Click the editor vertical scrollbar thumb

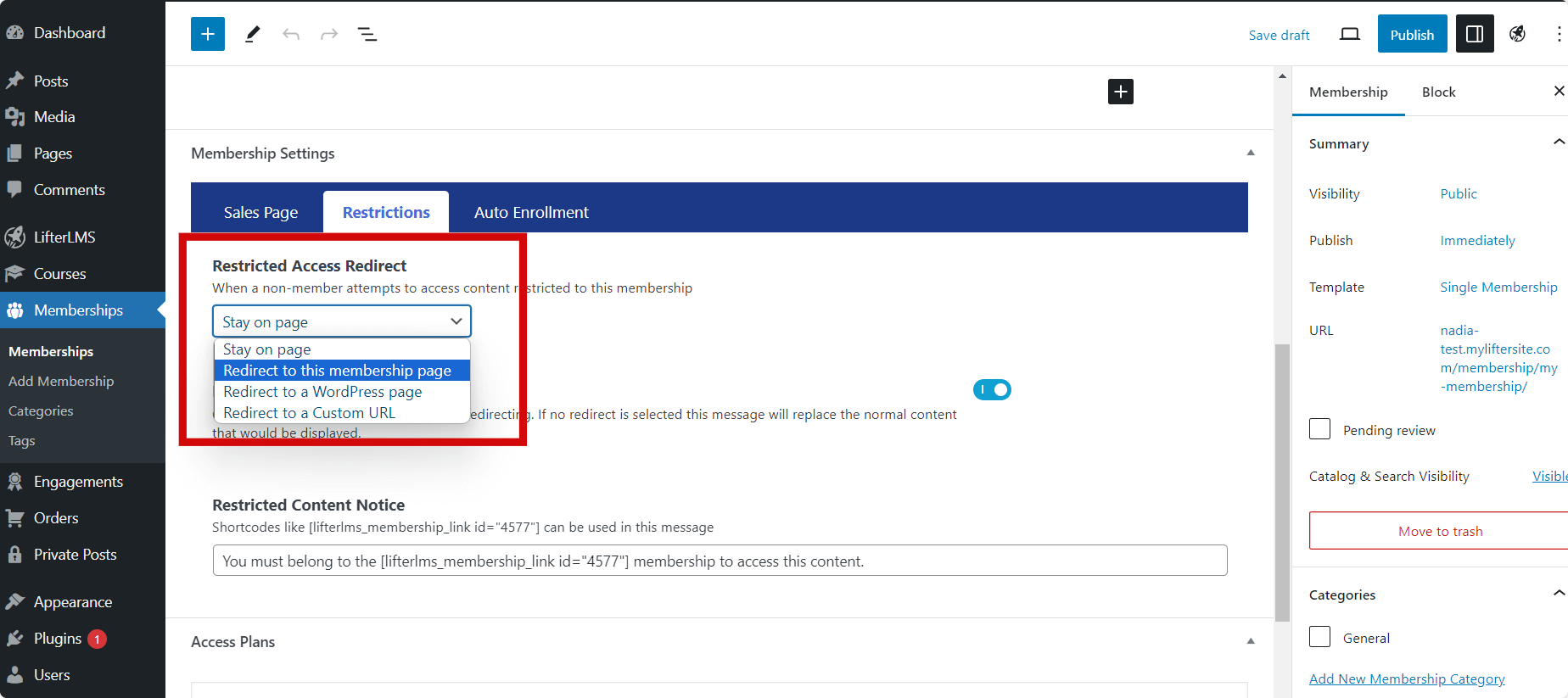[1282, 482]
